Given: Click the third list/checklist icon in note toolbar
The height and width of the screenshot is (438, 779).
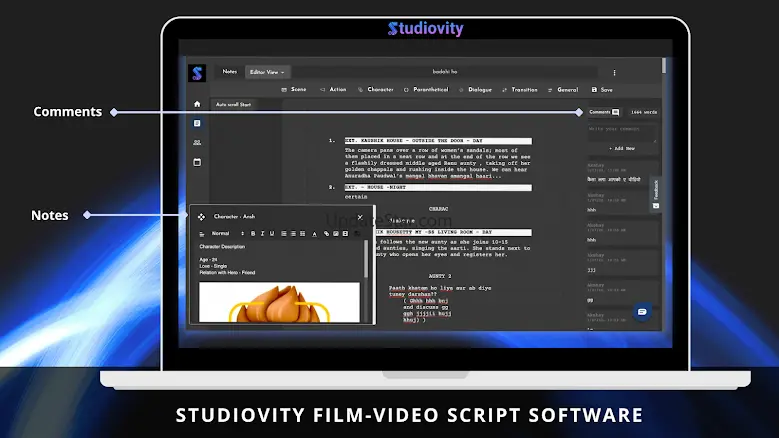Looking at the screenshot, I should [x=303, y=234].
